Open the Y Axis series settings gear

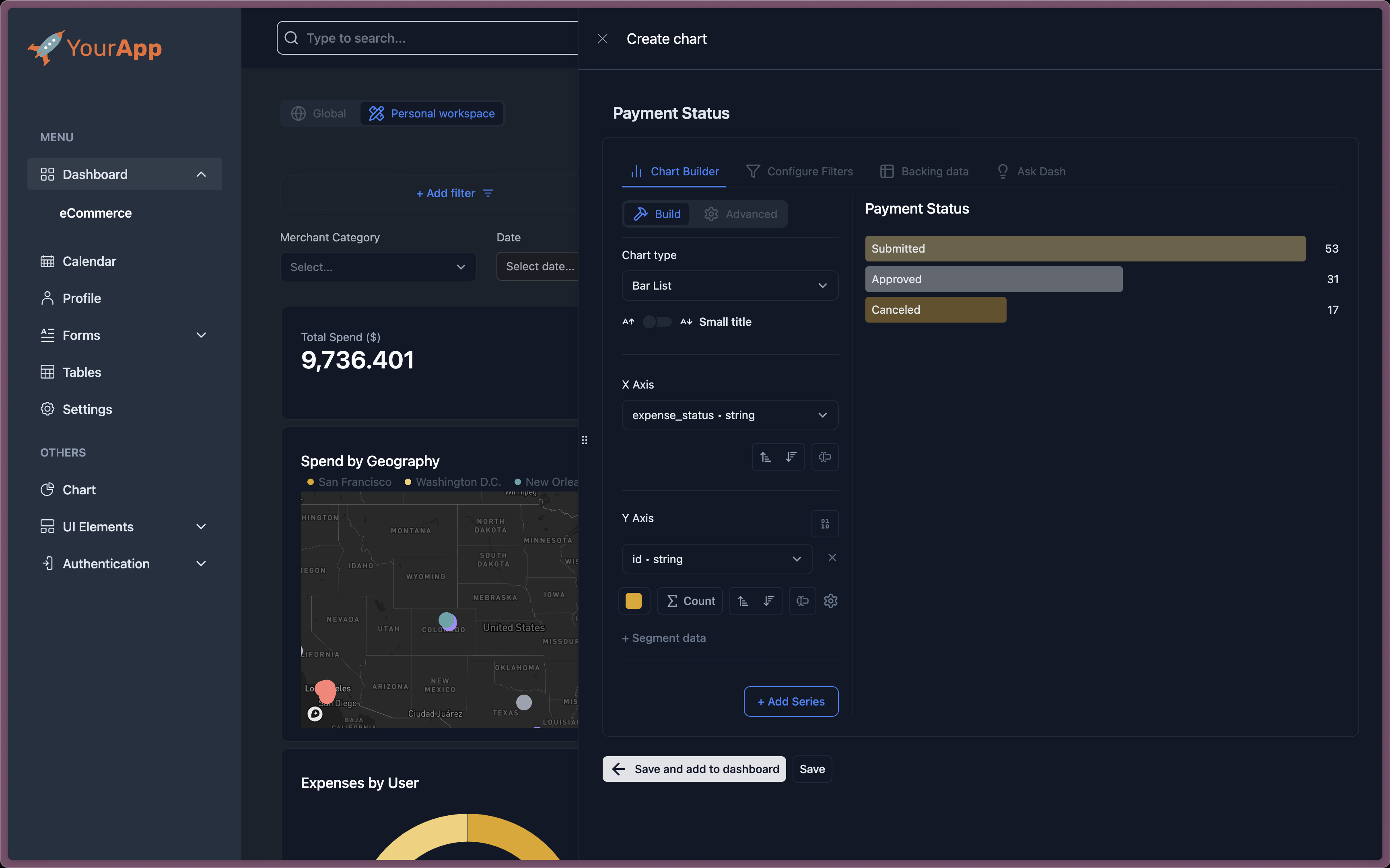[831, 601]
